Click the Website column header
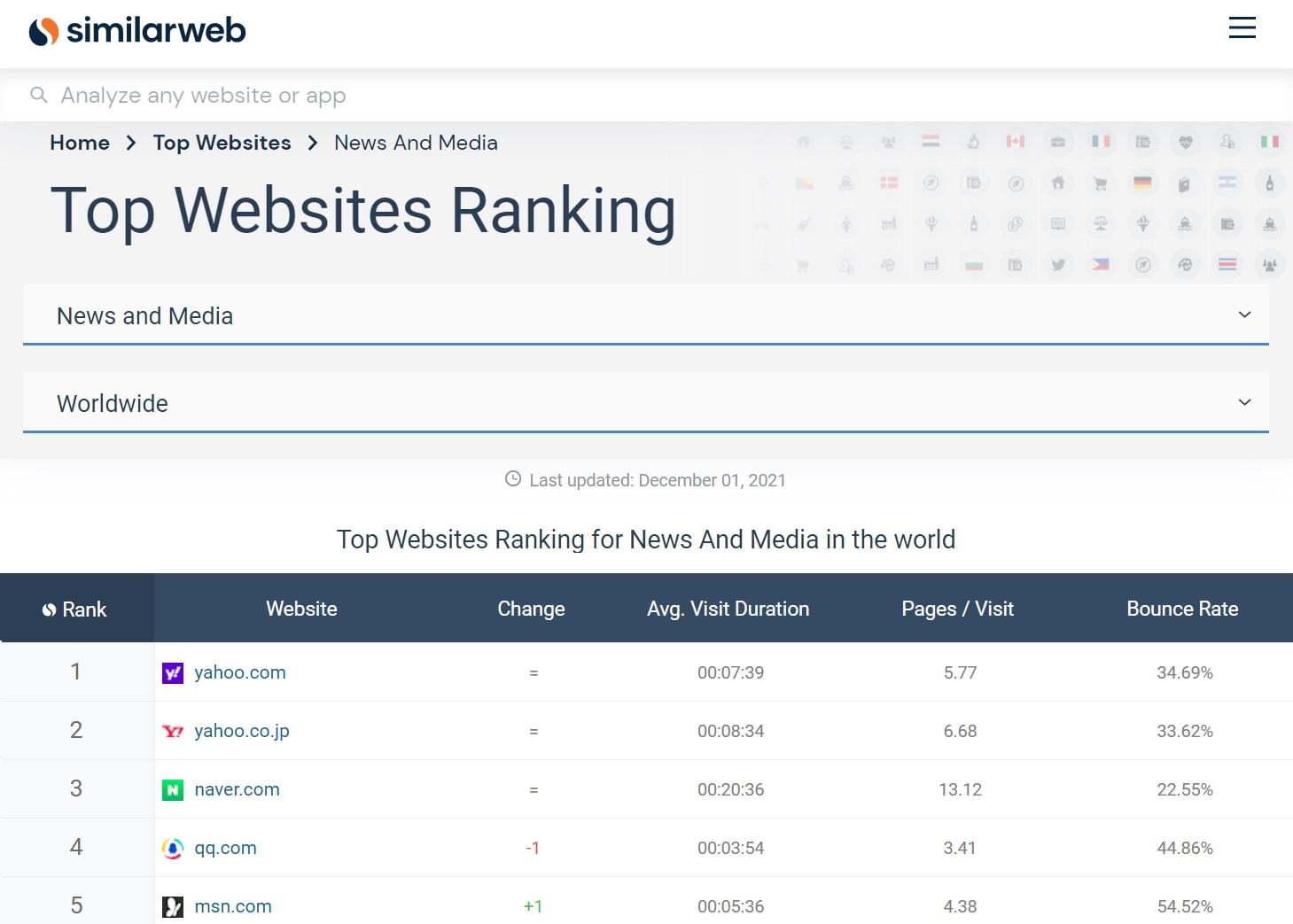Viewport: 1293px width, 924px height. click(x=301, y=609)
